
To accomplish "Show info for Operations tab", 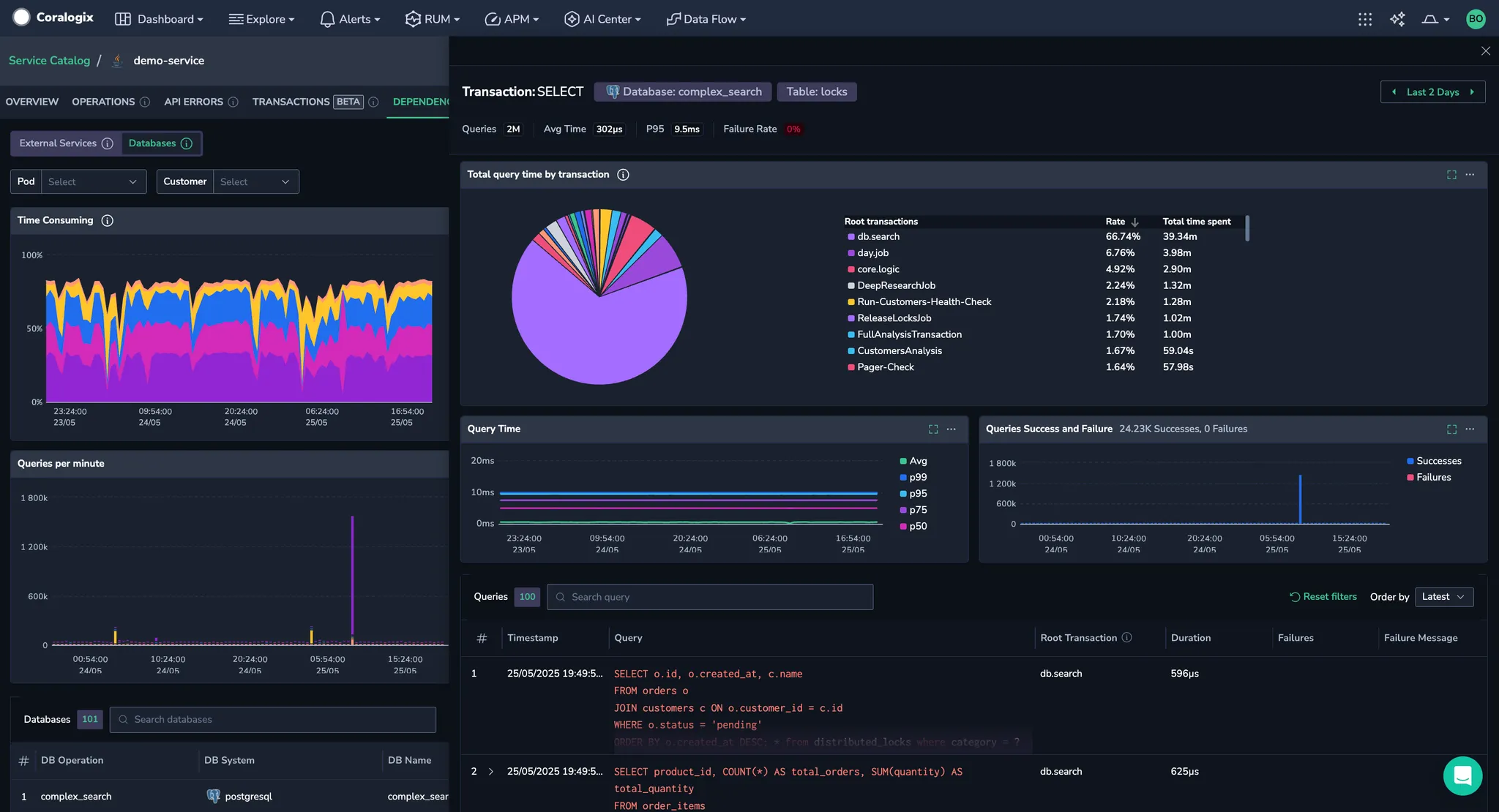I will click(x=145, y=102).
